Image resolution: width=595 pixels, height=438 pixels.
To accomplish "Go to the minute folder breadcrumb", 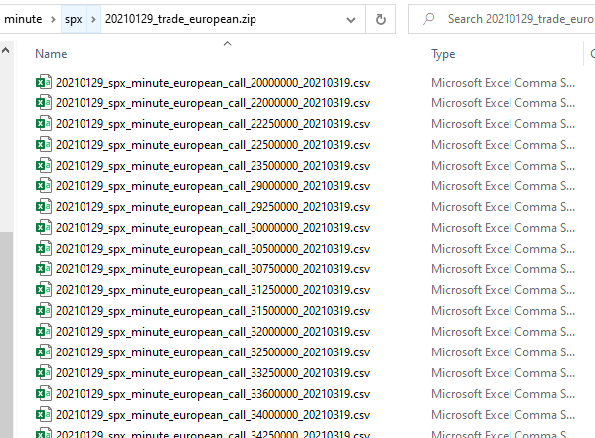I will (23, 19).
